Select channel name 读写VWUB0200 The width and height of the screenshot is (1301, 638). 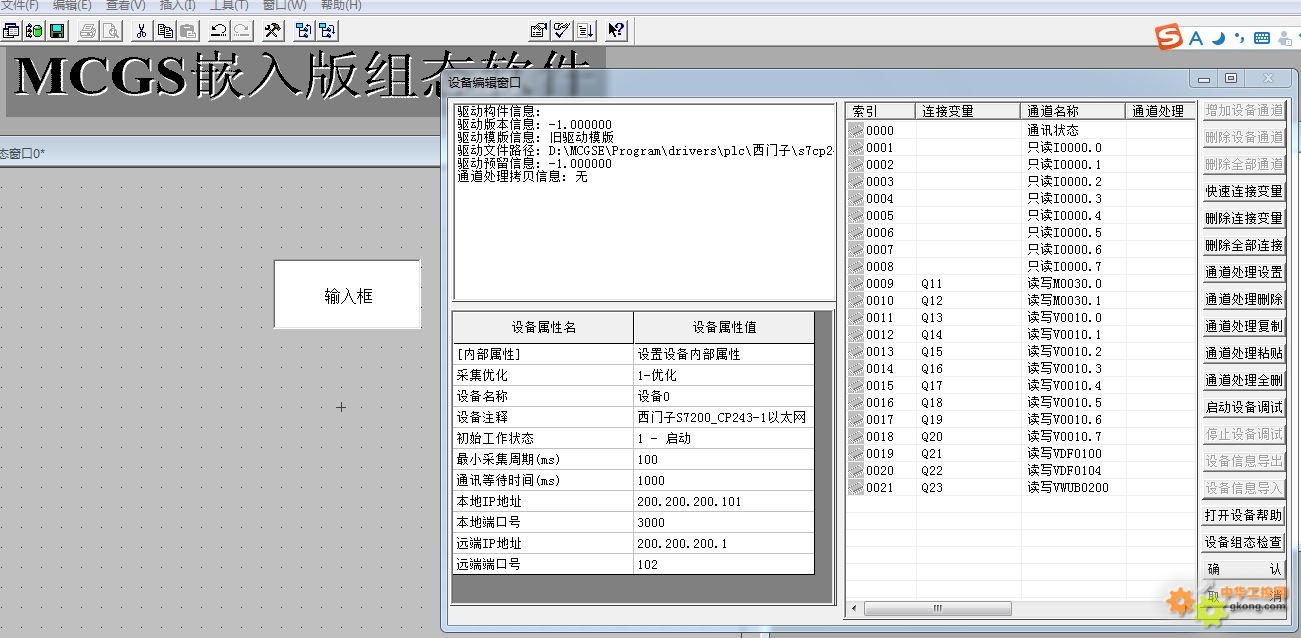(1068, 488)
